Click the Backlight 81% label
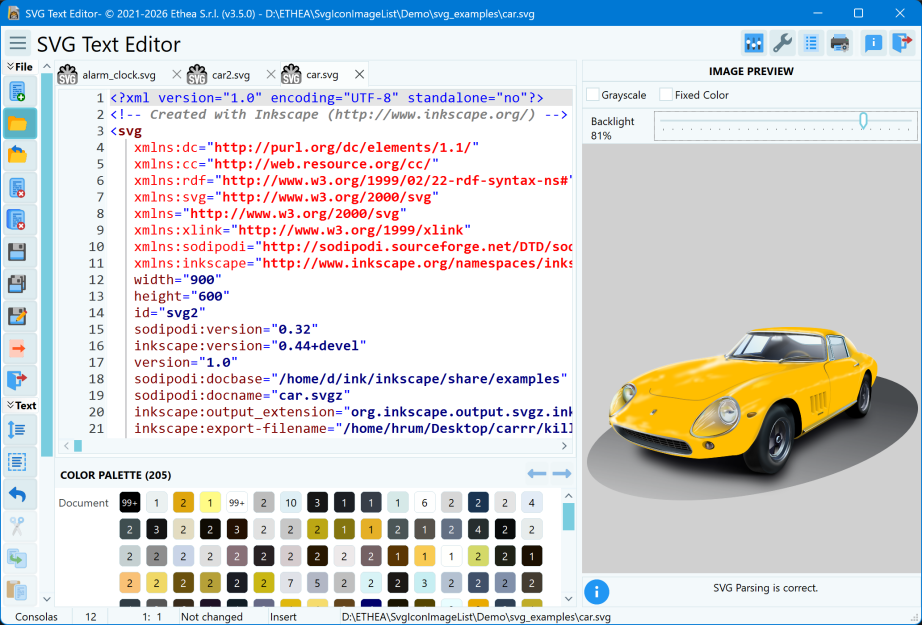 [613, 128]
